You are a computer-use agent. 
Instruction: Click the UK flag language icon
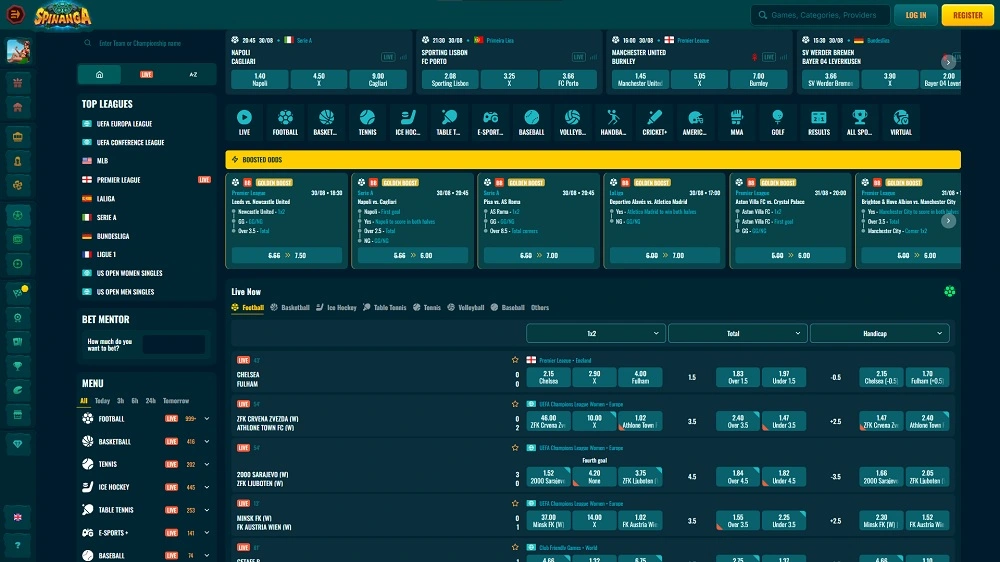pyautogui.click(x=16, y=517)
